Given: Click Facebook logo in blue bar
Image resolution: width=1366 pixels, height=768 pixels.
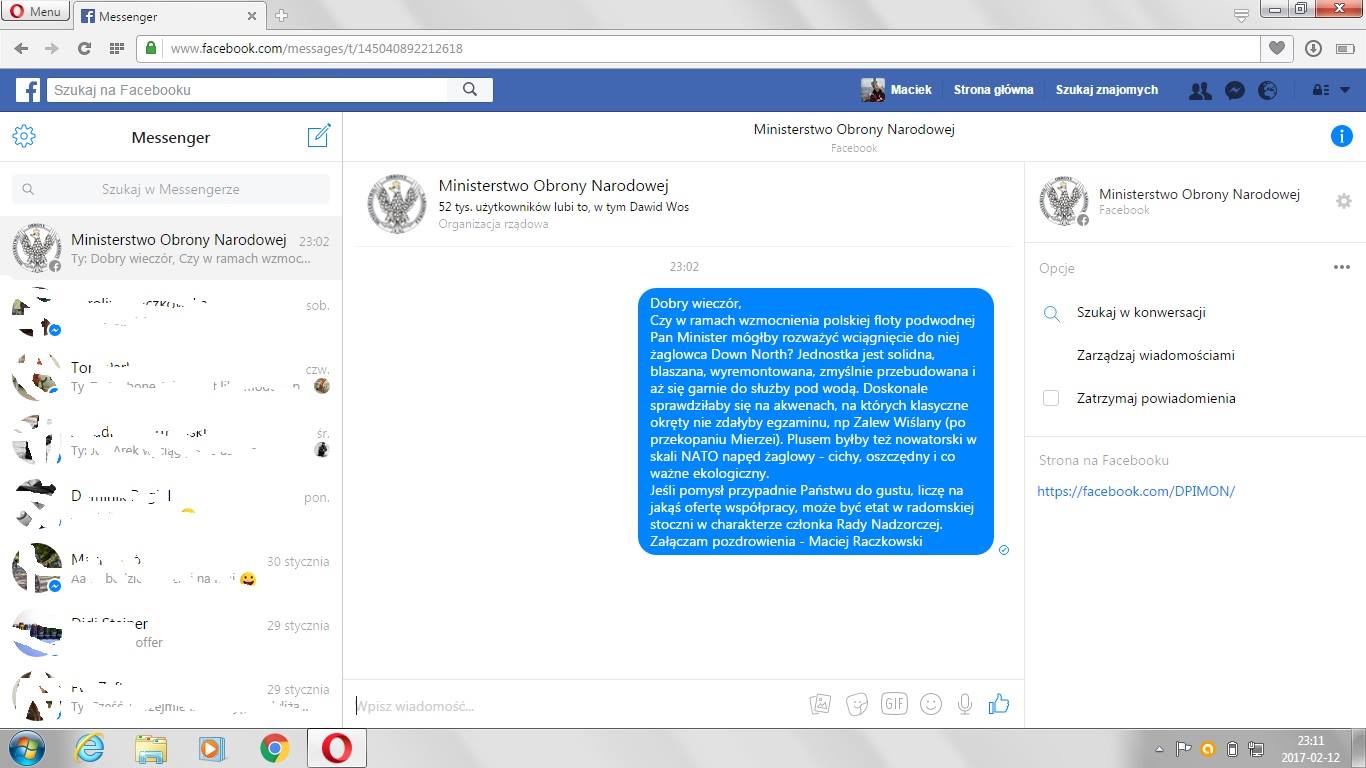Looking at the screenshot, I should pyautogui.click(x=28, y=90).
